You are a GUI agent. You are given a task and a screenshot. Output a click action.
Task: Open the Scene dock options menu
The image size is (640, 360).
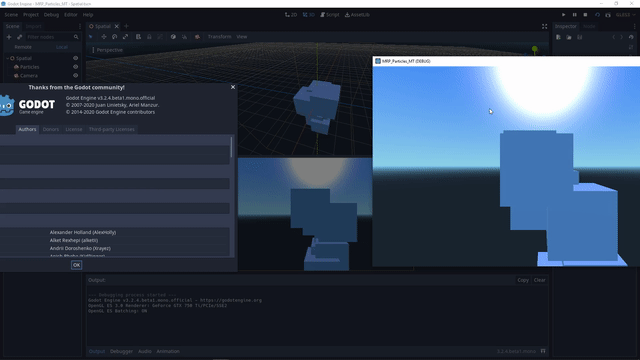click(x=80, y=27)
